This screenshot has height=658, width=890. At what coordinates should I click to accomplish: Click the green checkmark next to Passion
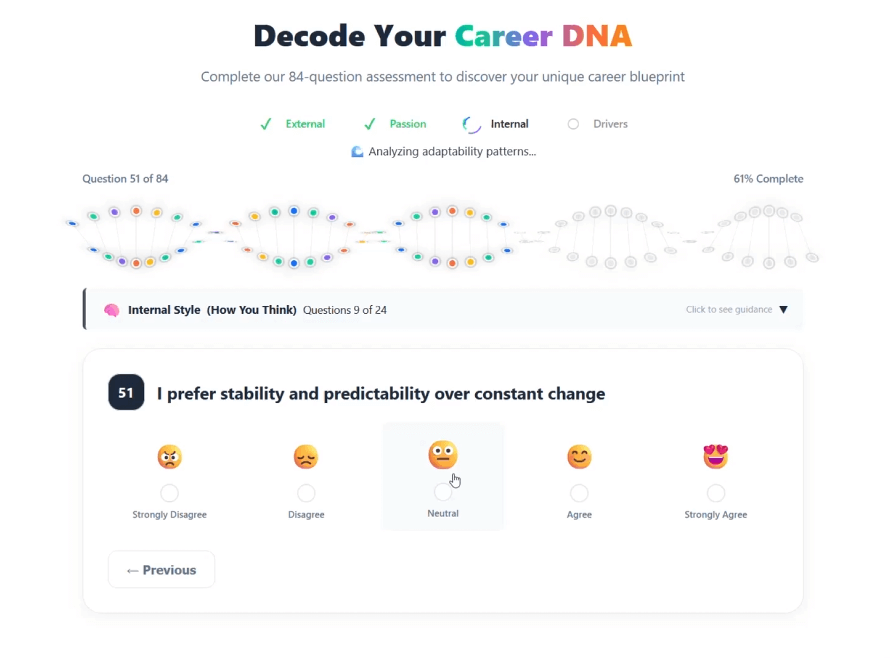tap(370, 124)
